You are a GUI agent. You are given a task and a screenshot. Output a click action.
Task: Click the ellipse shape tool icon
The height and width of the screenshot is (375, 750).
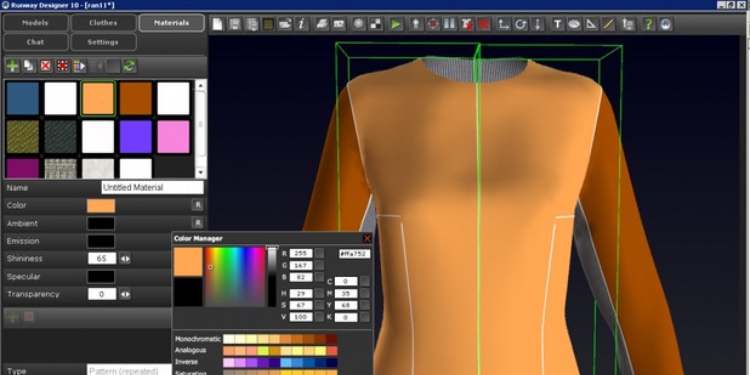[x=574, y=24]
